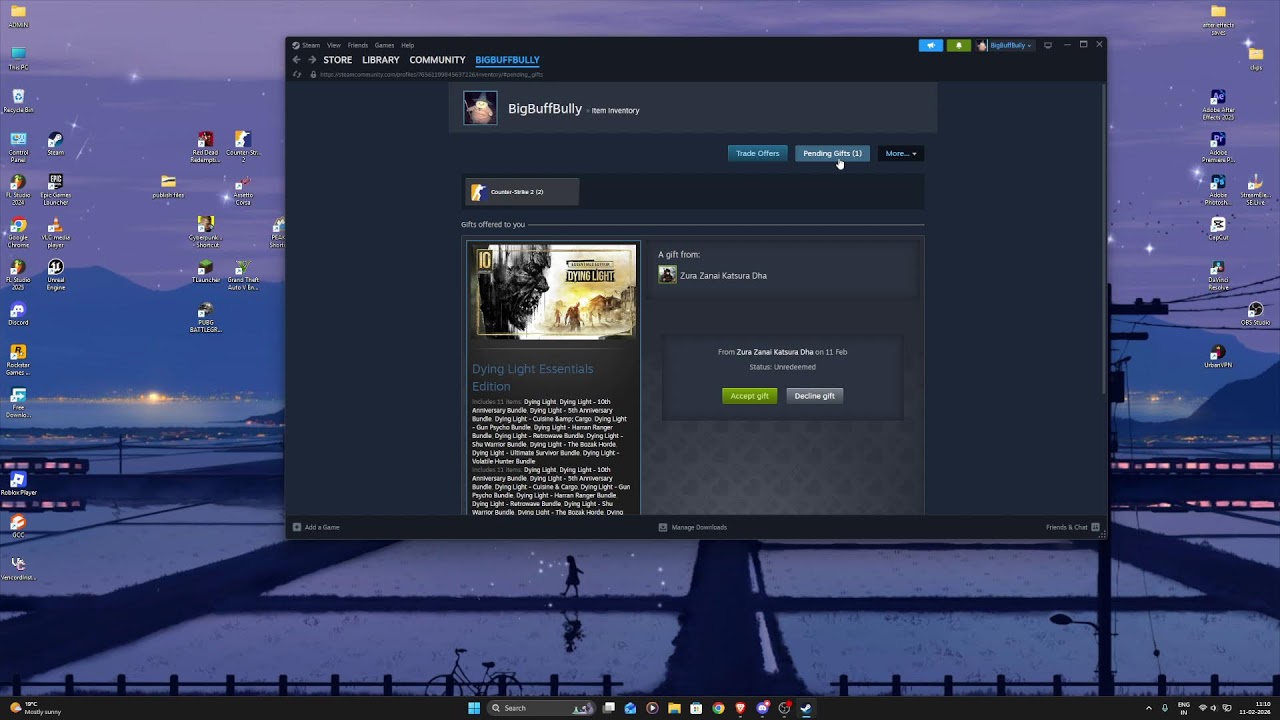Screen dimensions: 1280x720
Task: Click the Big Picture mode icon
Action: click(1047, 45)
